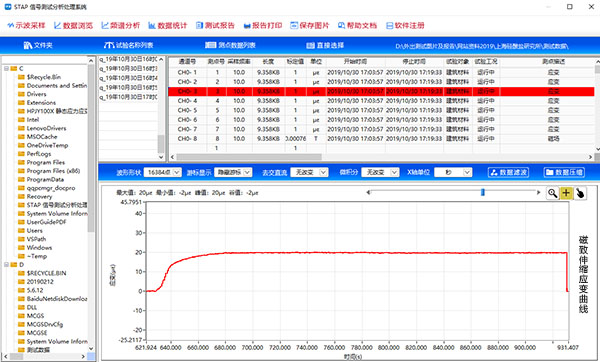Select last test name entry ending 17时
This screenshot has width=600, height=362.
[x=128, y=97]
